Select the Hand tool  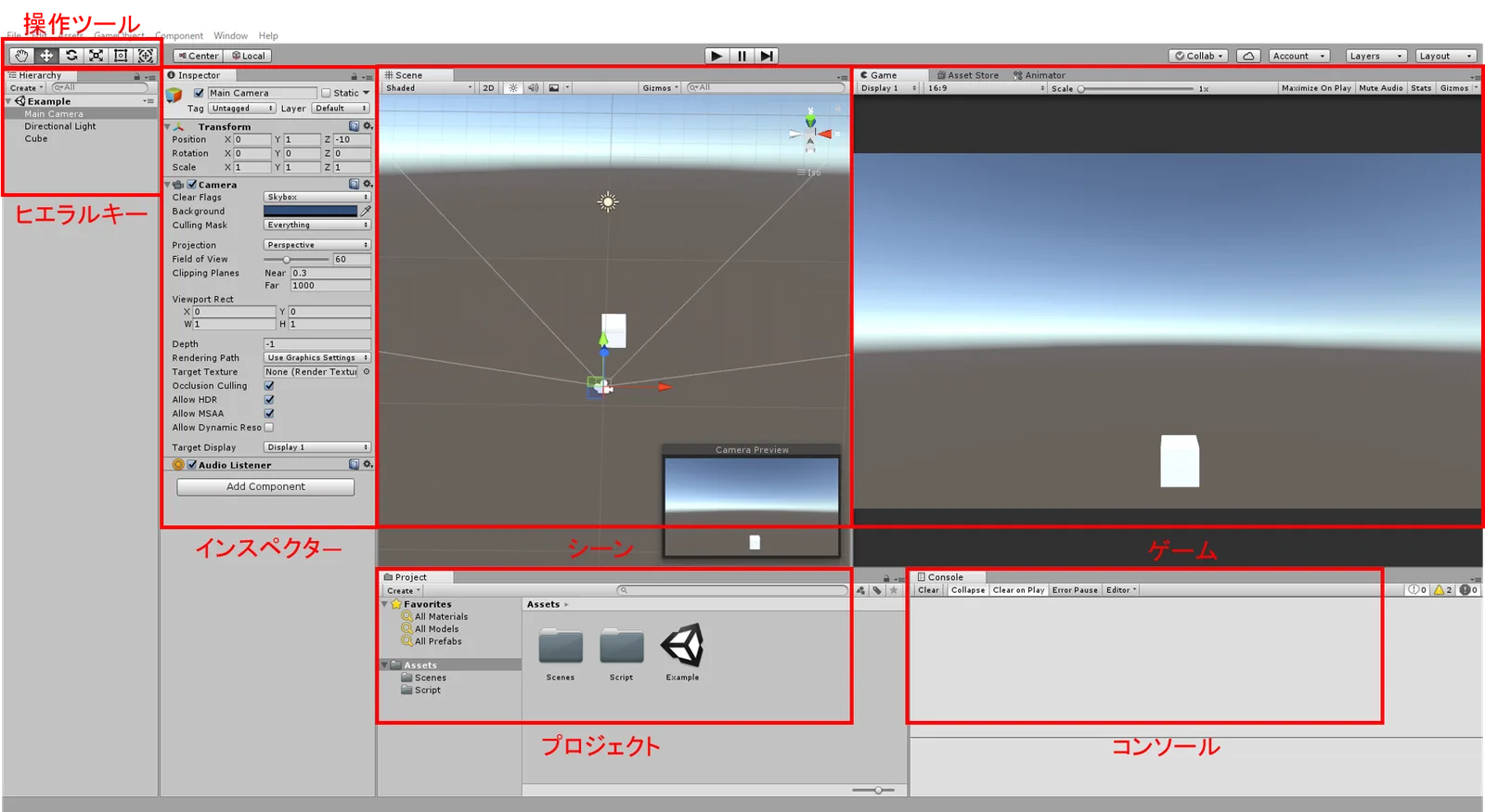[21, 56]
